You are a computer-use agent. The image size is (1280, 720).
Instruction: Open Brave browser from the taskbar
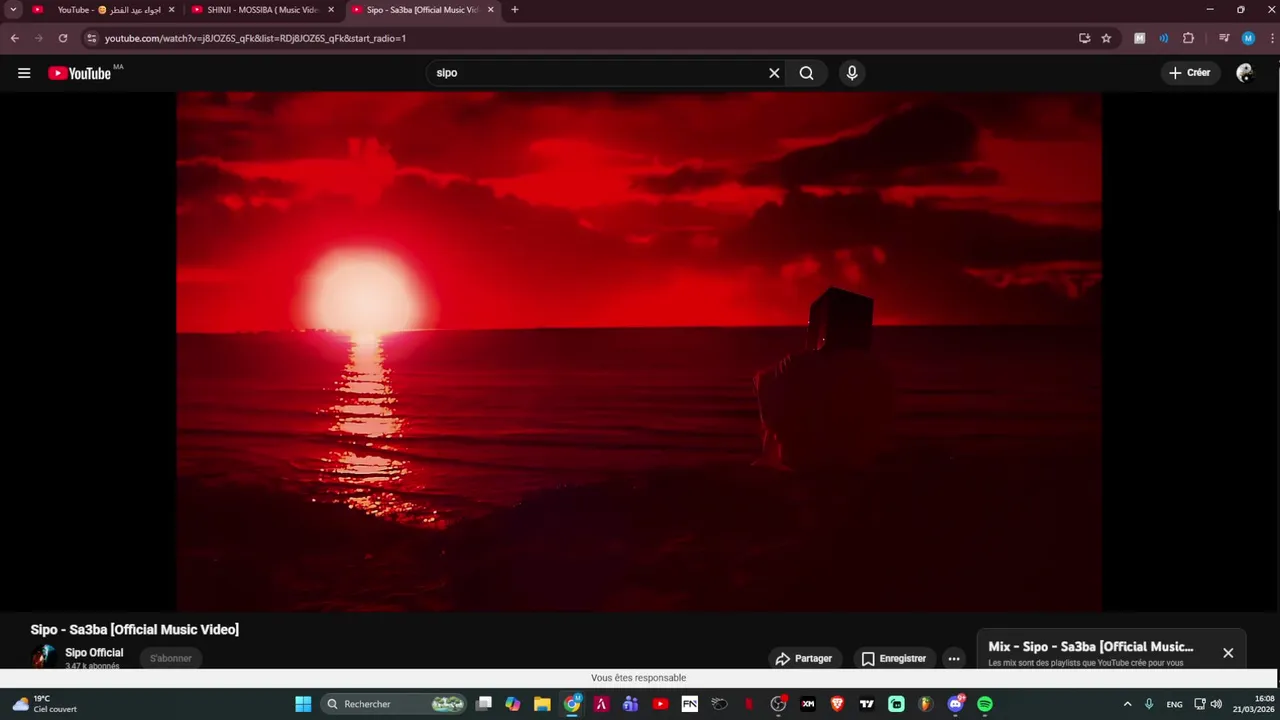(837, 704)
